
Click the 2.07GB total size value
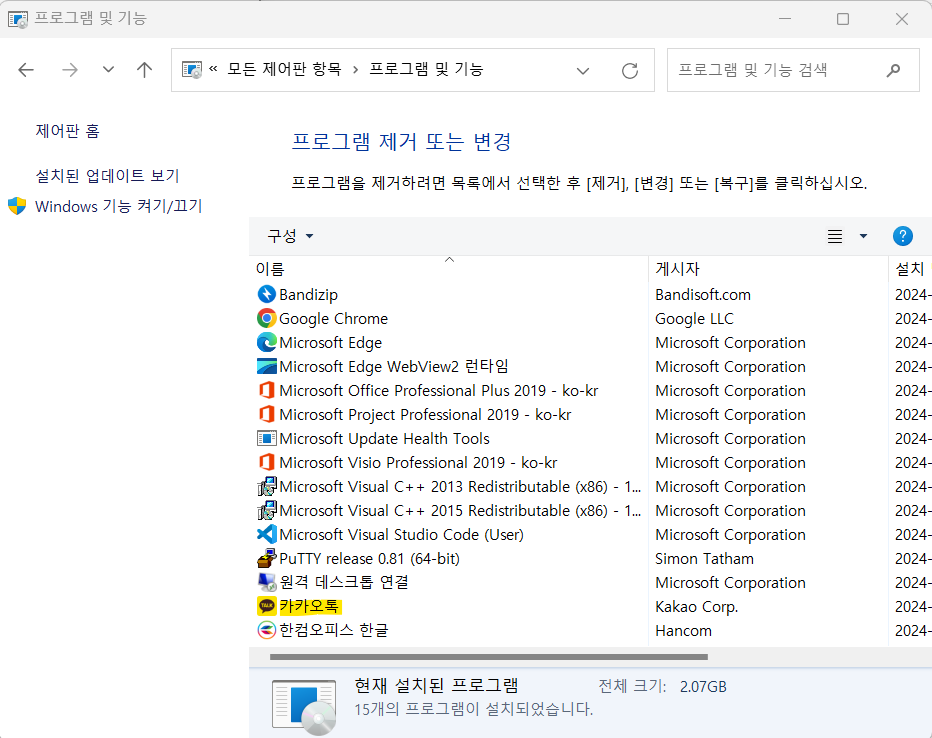click(x=703, y=686)
